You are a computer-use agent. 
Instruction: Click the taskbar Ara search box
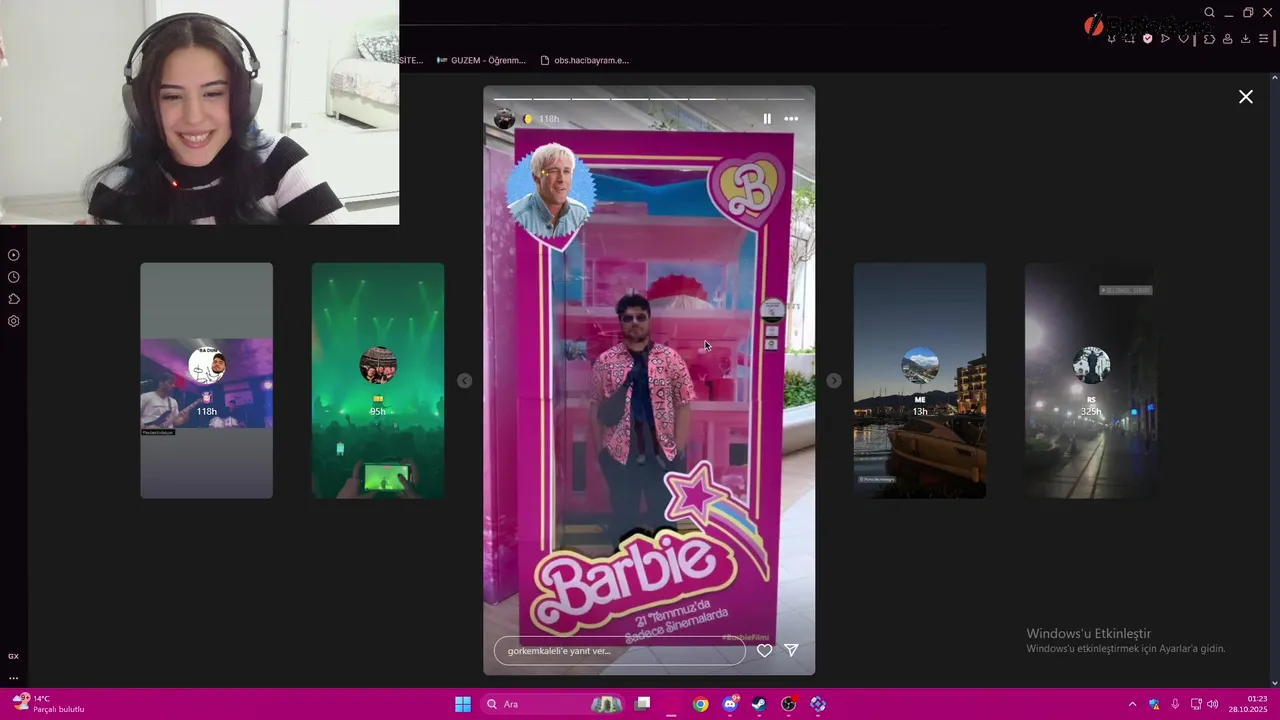554,704
